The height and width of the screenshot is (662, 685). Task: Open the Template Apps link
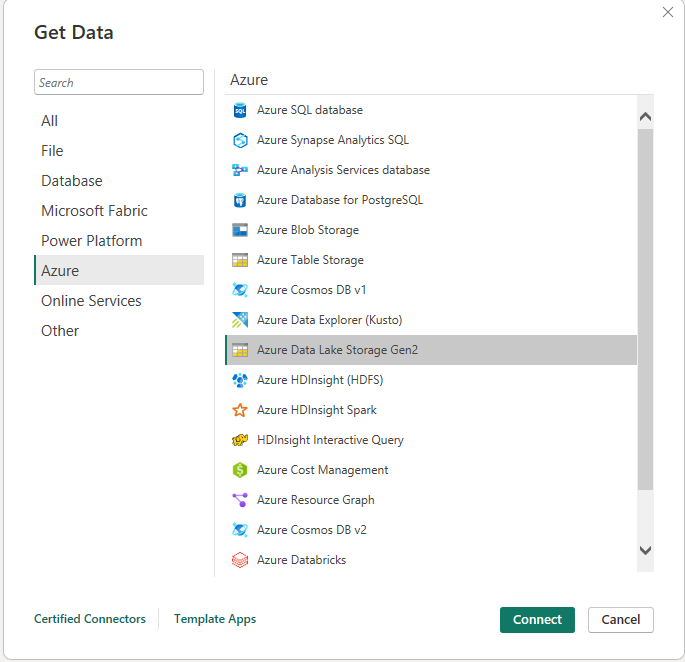coord(215,619)
